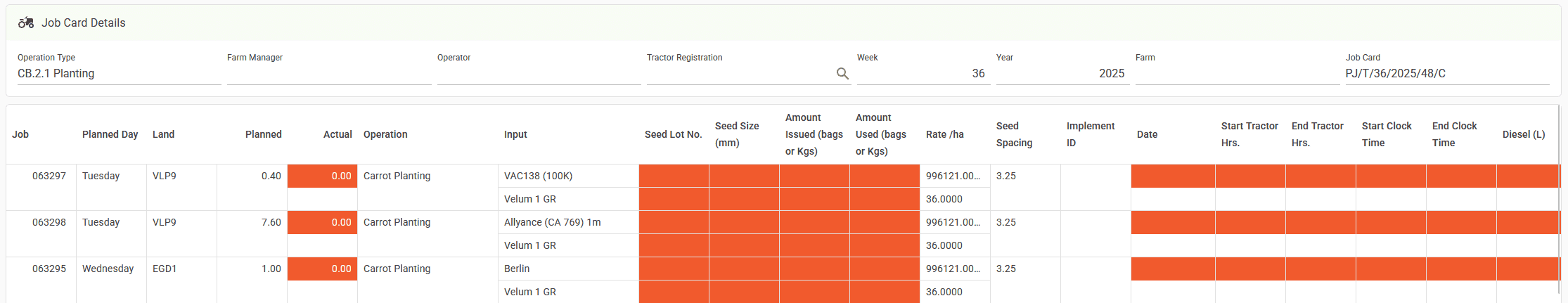The image size is (1568, 303).
Task: Click the red Seed Lot cell for VAC138 (100K)
Action: click(x=673, y=176)
